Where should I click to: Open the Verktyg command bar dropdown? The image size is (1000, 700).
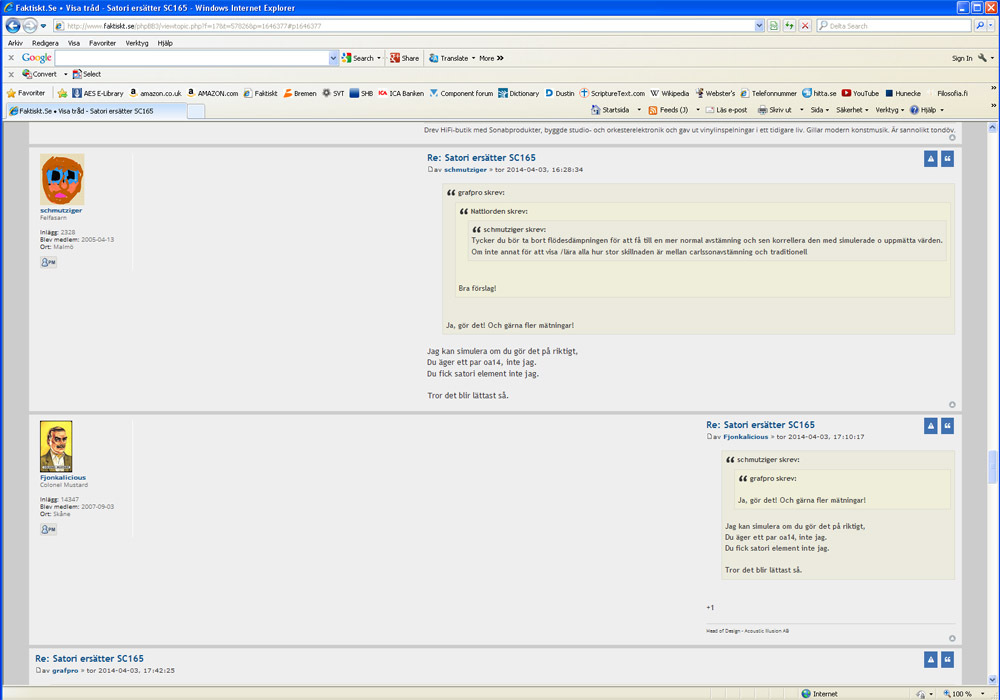[x=890, y=110]
